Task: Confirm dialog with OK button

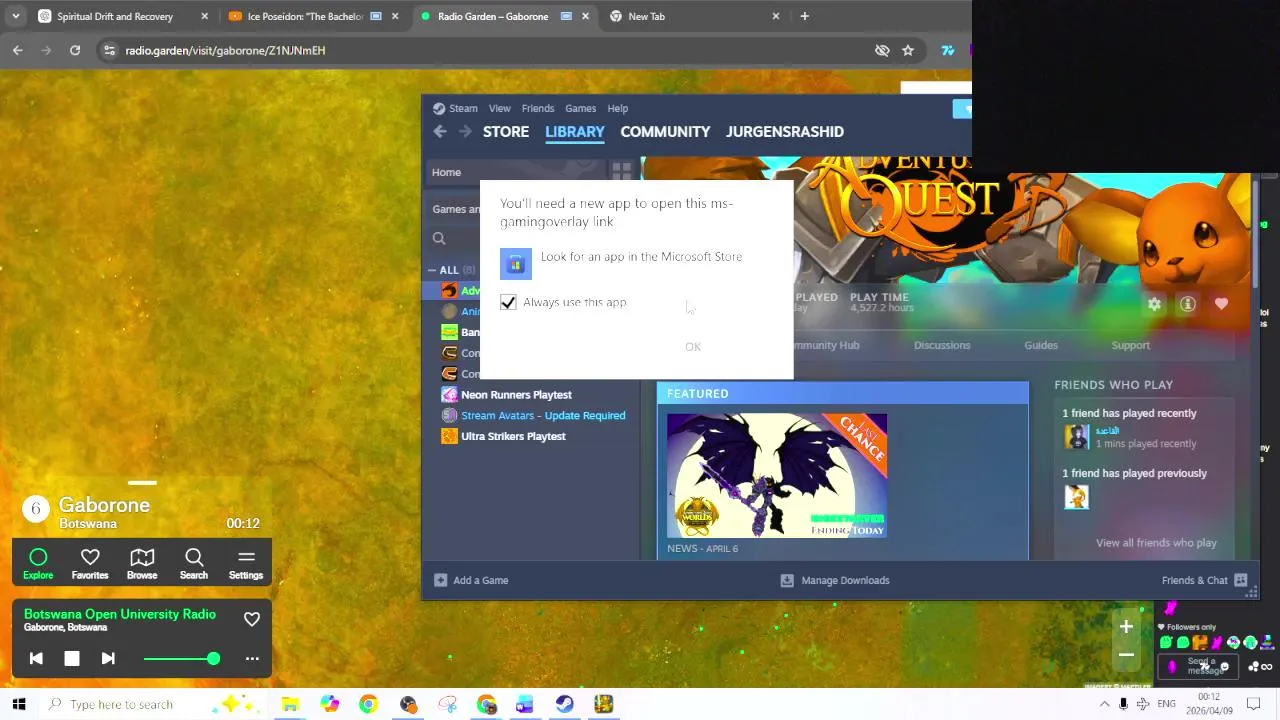Action: [693, 346]
